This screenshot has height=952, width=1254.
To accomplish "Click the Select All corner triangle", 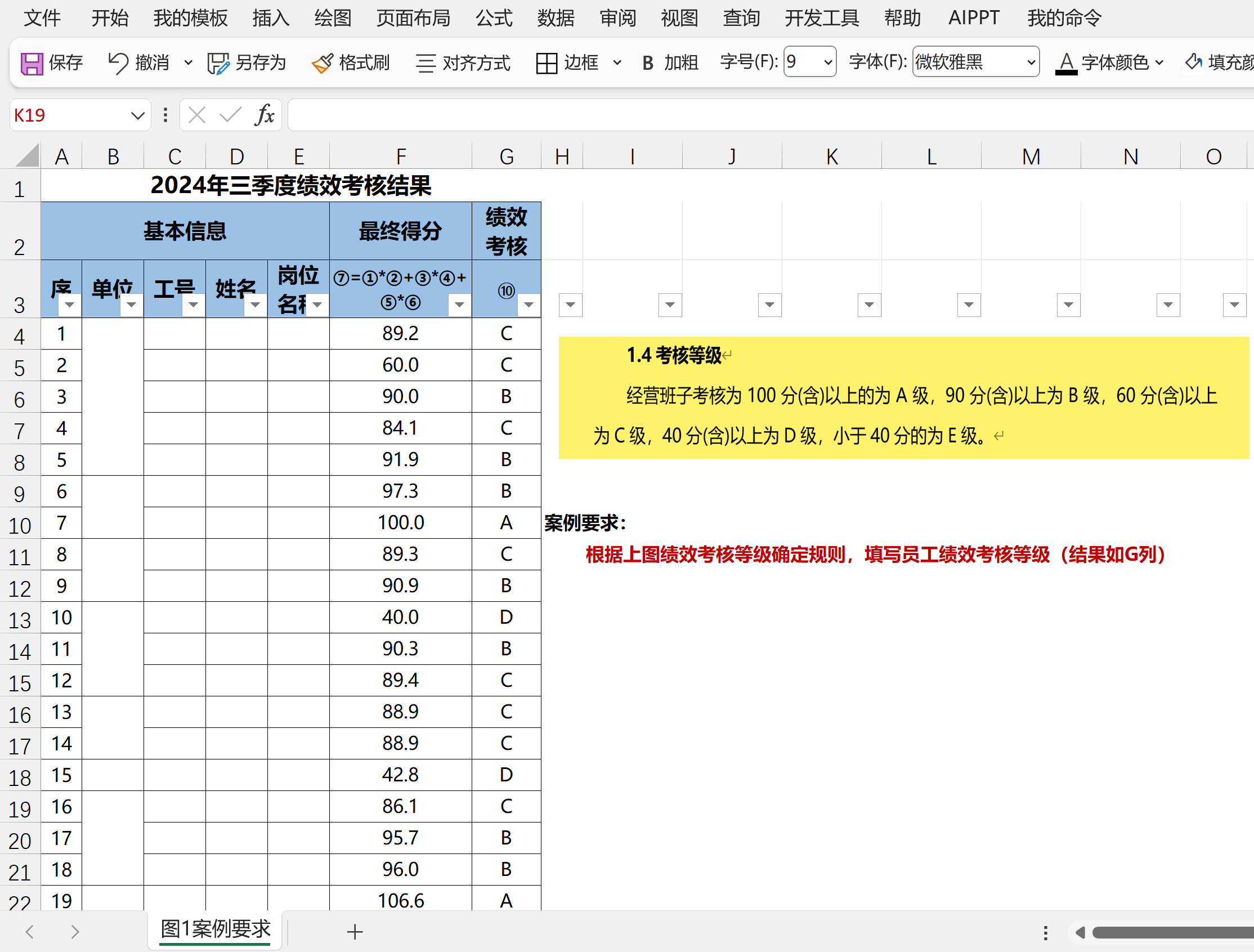I will click(26, 155).
